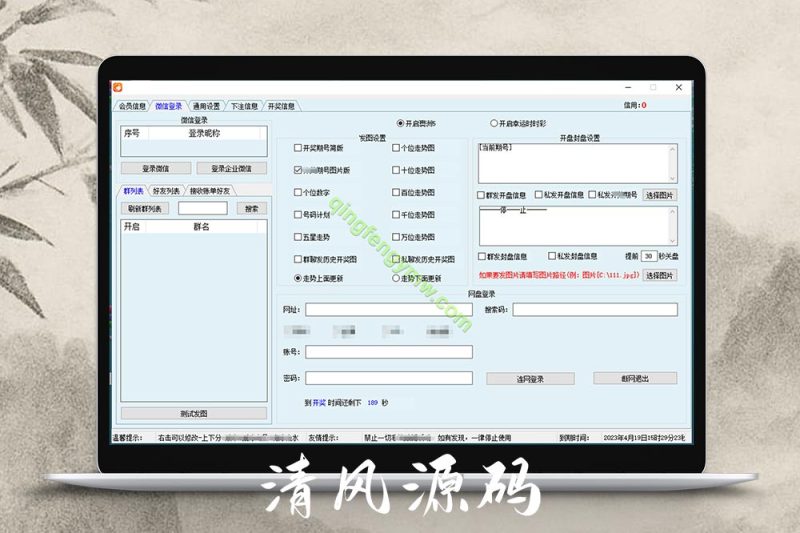Screen dimensions: 800x533
Task: Open the 通用设置 tab
Action: [x=206, y=105]
